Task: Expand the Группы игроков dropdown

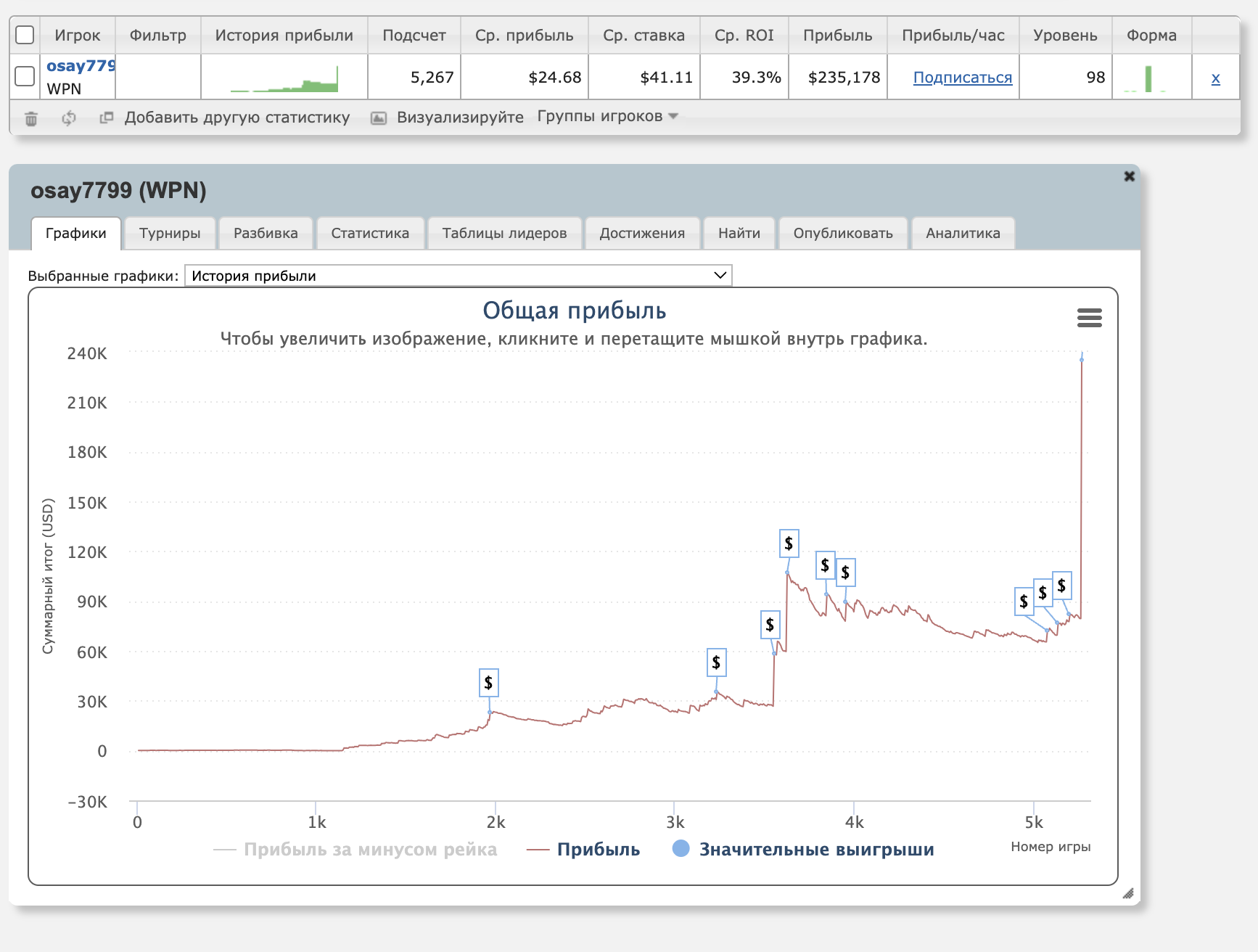Action: pyautogui.click(x=607, y=117)
